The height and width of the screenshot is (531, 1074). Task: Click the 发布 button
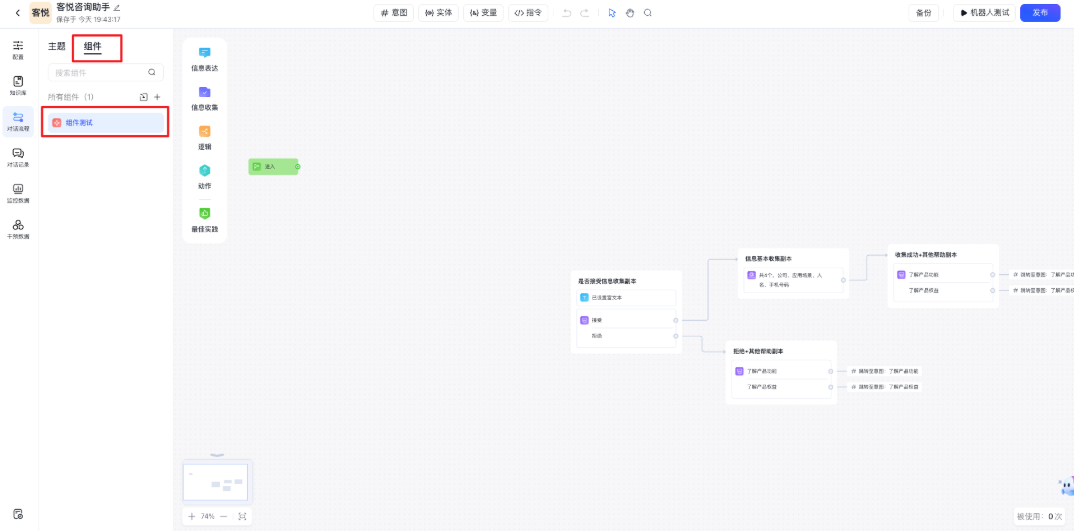point(1040,13)
